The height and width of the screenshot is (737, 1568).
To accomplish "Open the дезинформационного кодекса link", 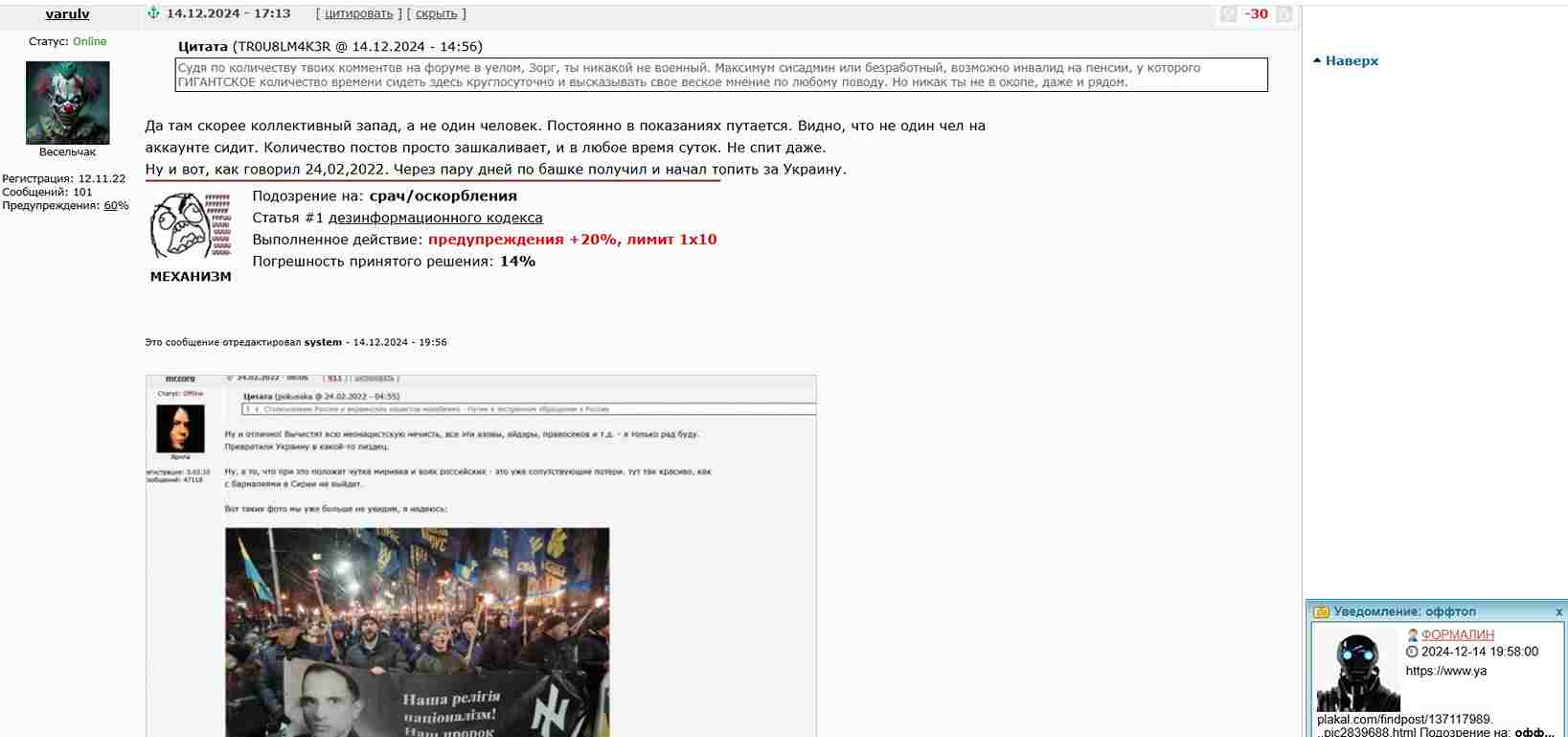I will coord(436,218).
